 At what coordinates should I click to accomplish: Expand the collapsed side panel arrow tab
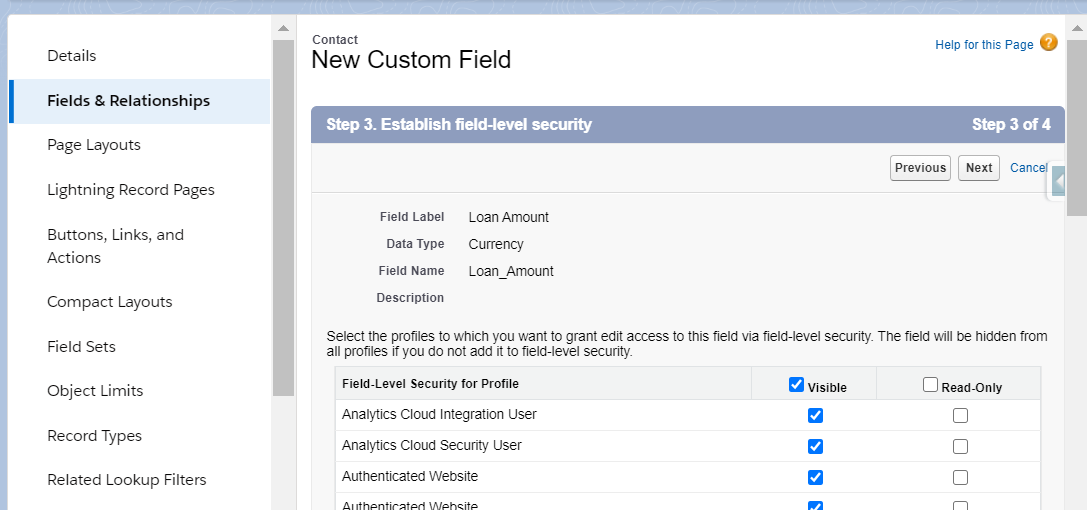click(x=1057, y=182)
